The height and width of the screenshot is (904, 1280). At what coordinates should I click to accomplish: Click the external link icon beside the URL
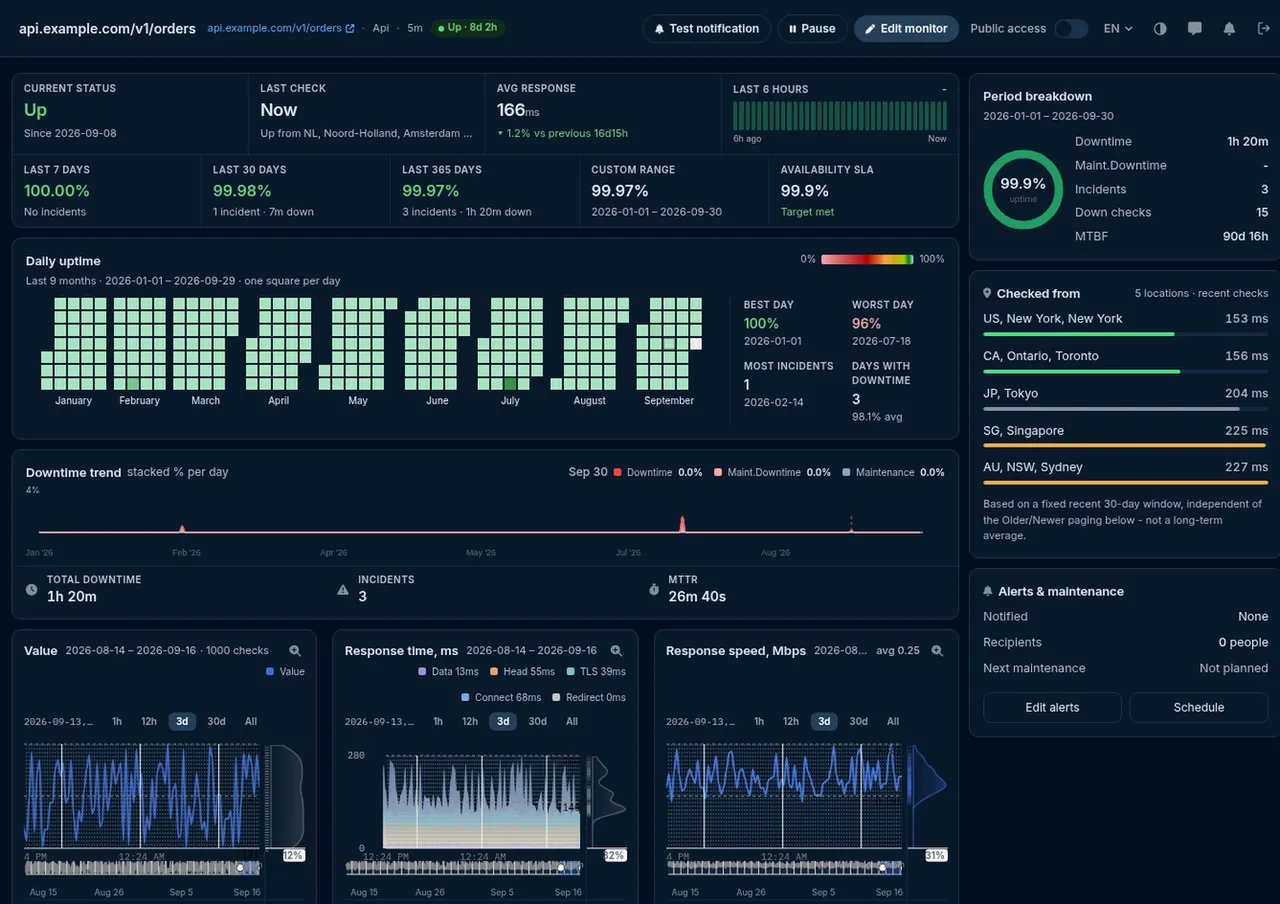(x=350, y=29)
